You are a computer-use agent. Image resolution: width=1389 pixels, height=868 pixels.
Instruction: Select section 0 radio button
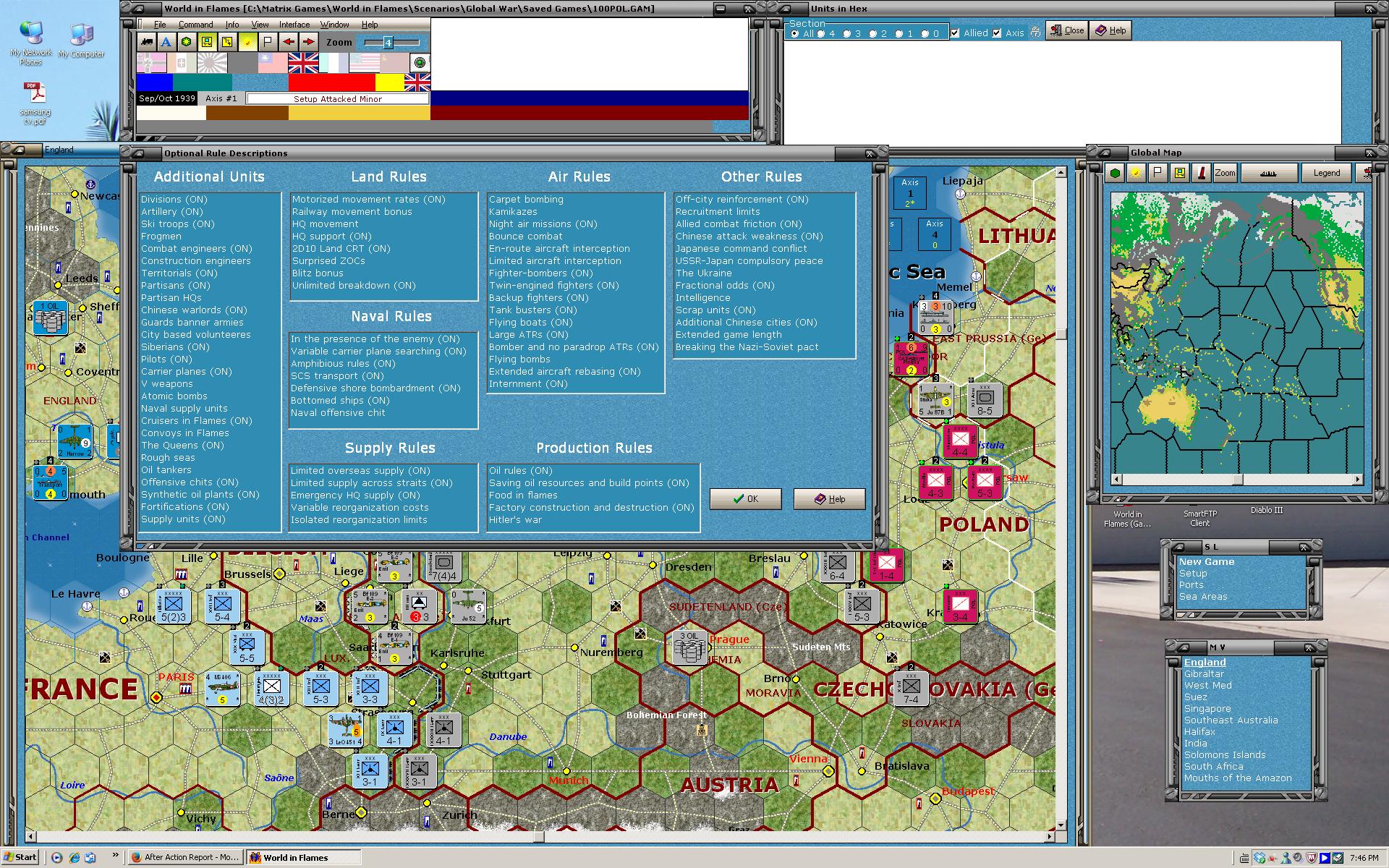click(x=925, y=33)
